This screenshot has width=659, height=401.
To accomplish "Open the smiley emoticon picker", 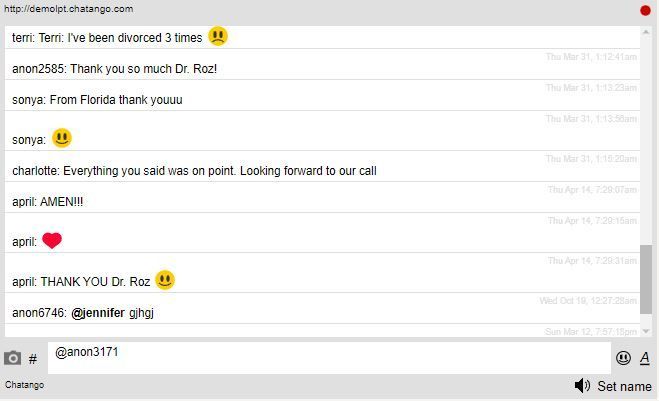I will coord(623,358).
